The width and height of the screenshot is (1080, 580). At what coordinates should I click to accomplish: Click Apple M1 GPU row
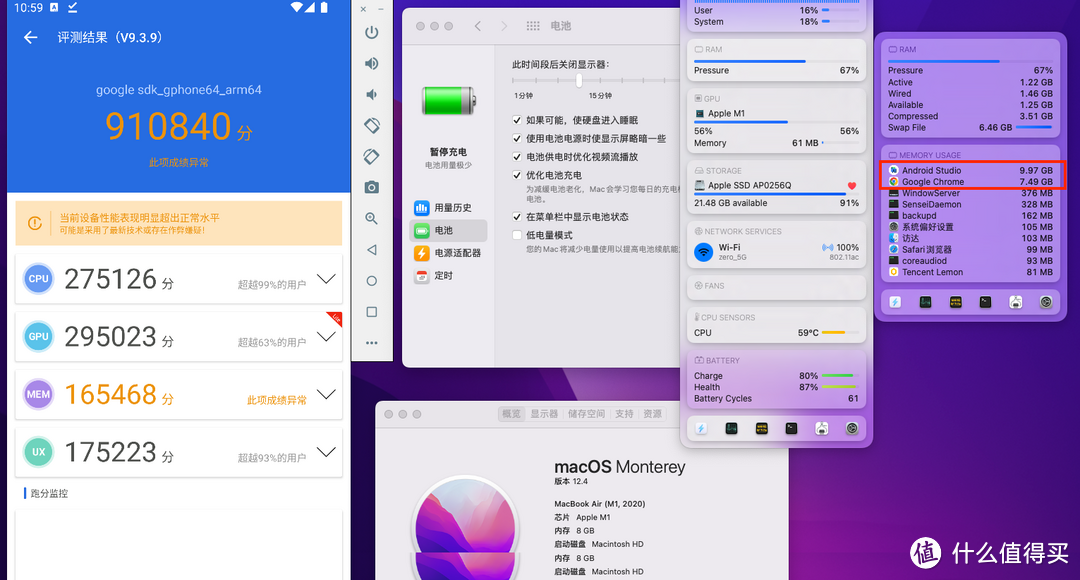point(776,114)
